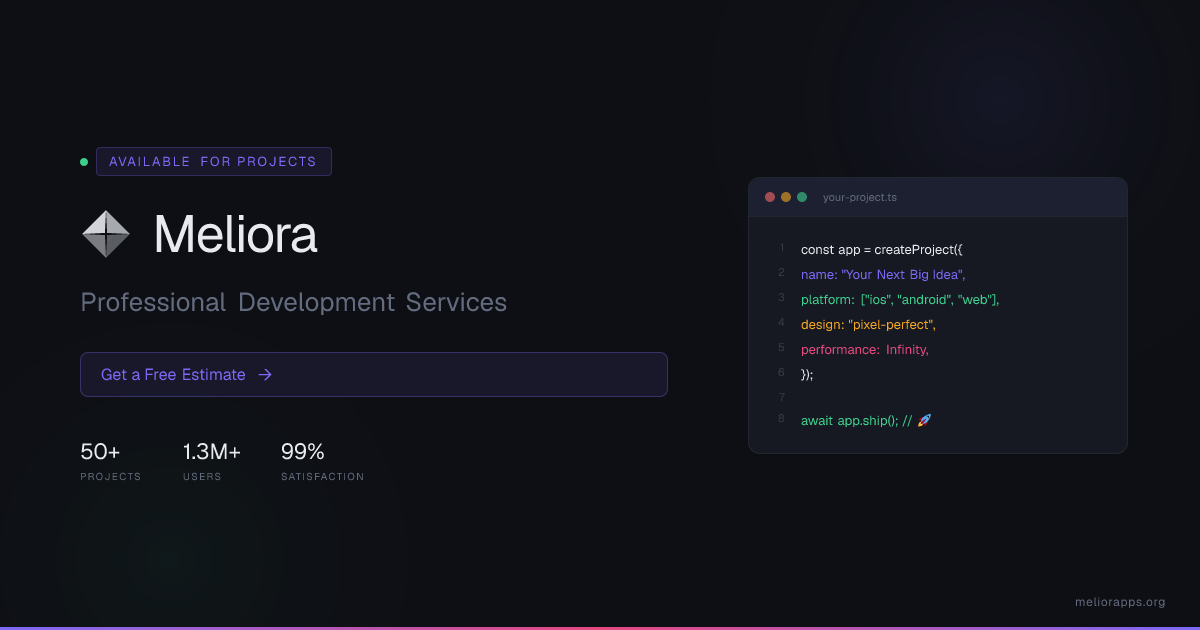This screenshot has height=630, width=1200.
Task: Click the Get a Free Estimate button
Action: pyautogui.click(x=374, y=374)
